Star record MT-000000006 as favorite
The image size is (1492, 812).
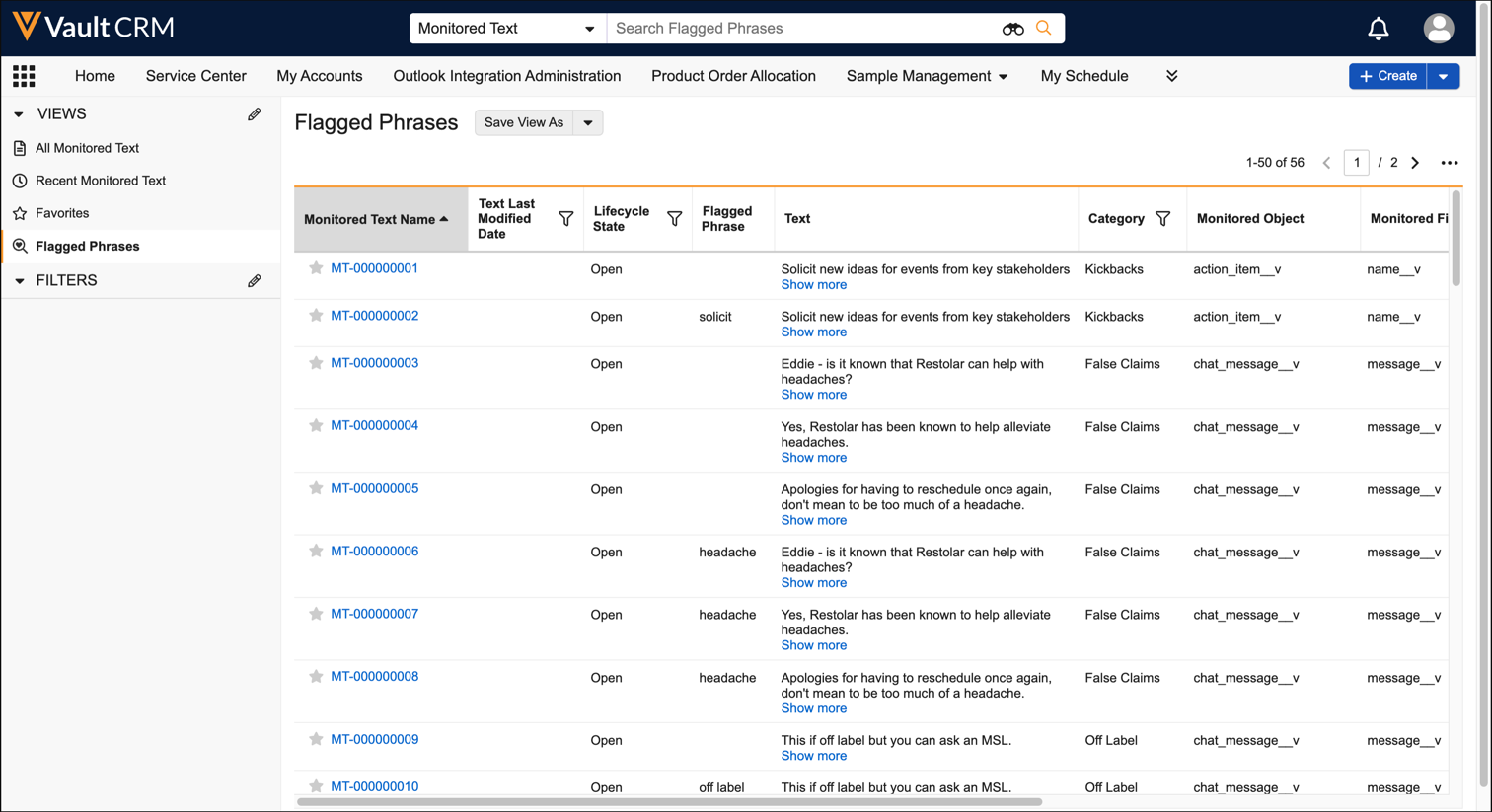pyautogui.click(x=316, y=552)
